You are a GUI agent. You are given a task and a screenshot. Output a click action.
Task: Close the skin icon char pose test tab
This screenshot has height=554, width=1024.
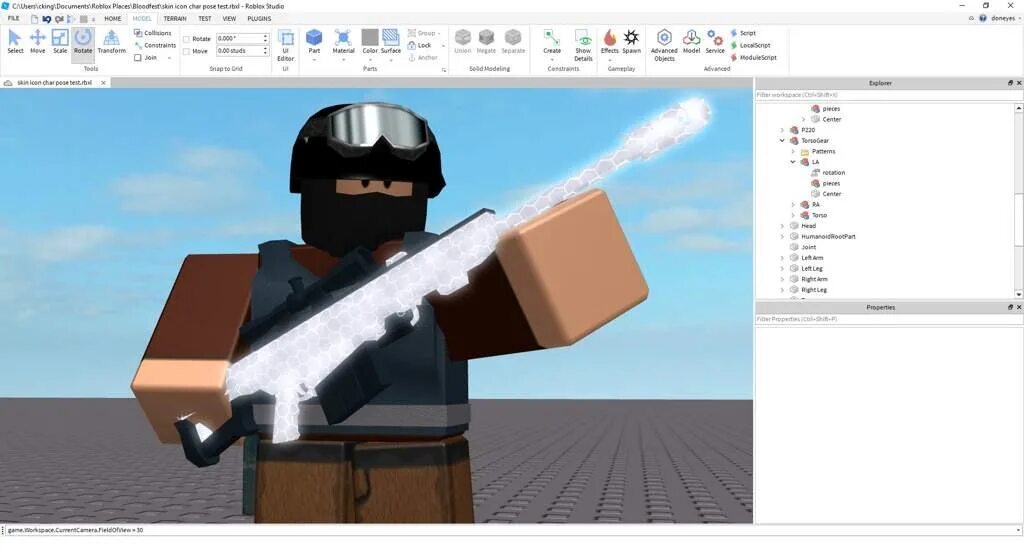click(103, 83)
